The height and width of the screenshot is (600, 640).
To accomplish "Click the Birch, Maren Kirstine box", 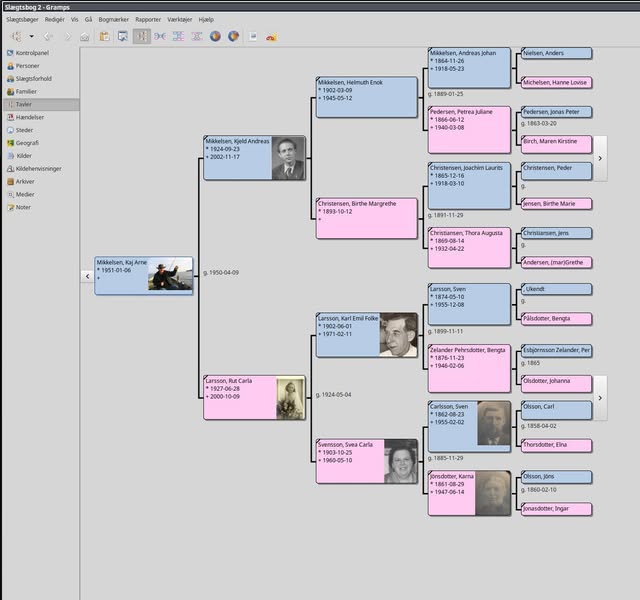I will (x=557, y=144).
